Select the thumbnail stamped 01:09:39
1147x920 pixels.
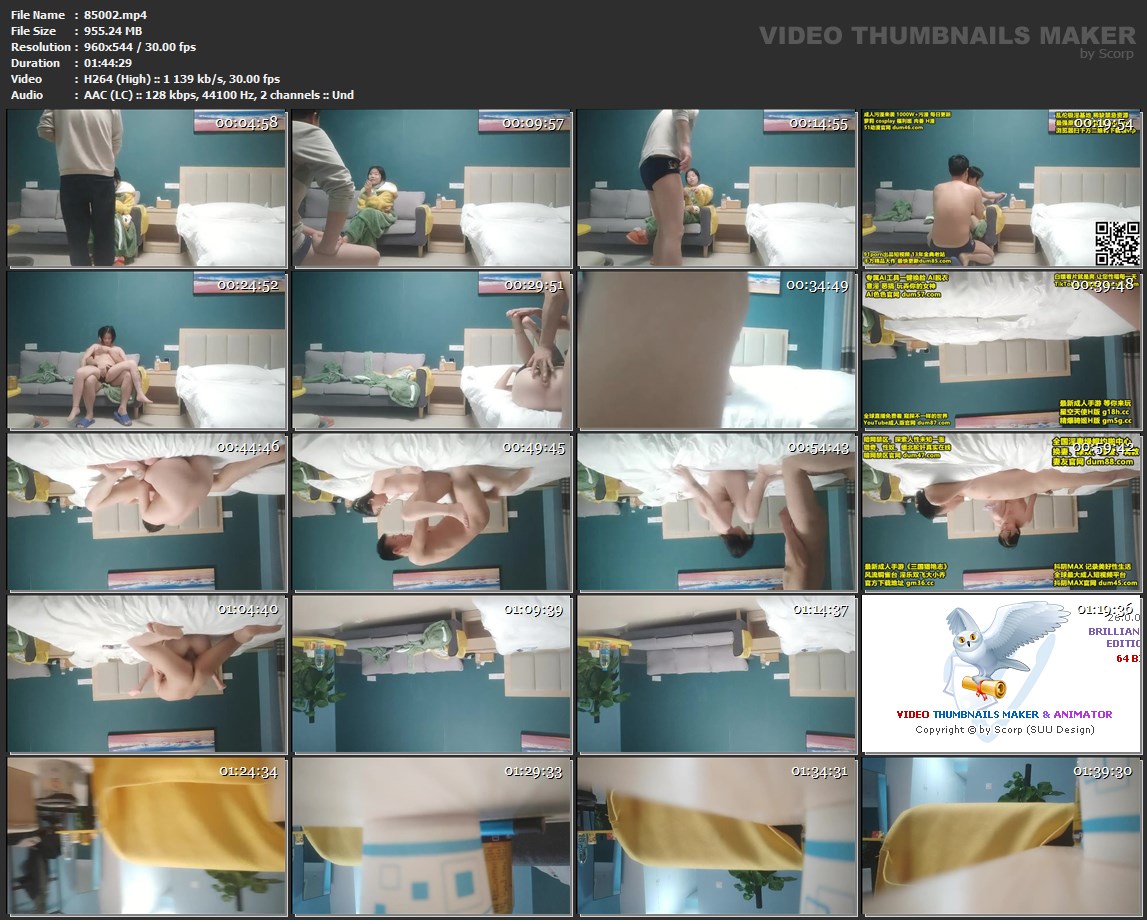point(432,674)
